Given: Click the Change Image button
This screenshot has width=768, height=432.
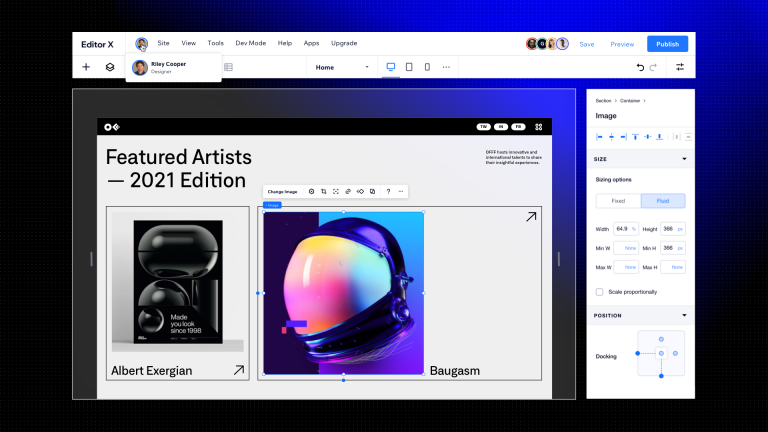Looking at the screenshot, I should [x=283, y=191].
